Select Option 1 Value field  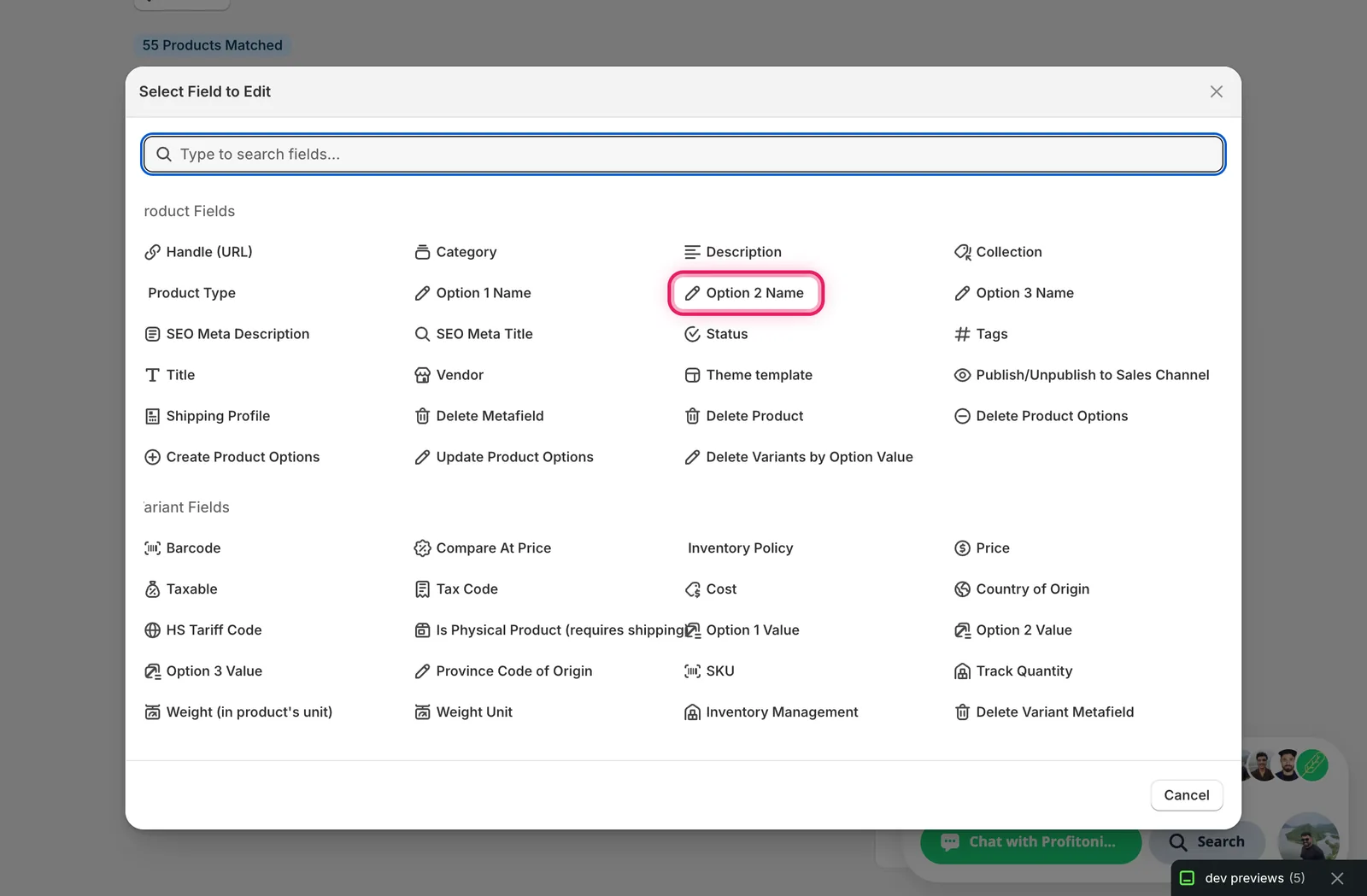tap(742, 630)
